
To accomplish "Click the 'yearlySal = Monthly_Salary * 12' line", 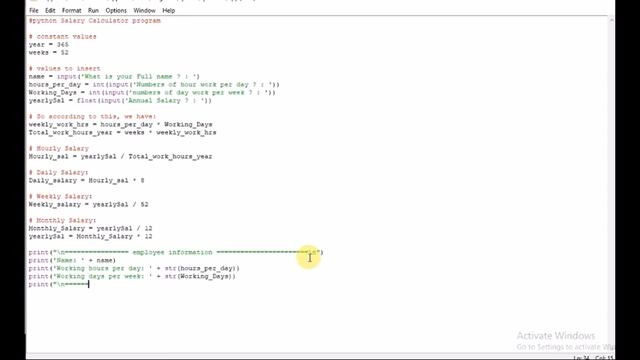I will pos(91,237).
